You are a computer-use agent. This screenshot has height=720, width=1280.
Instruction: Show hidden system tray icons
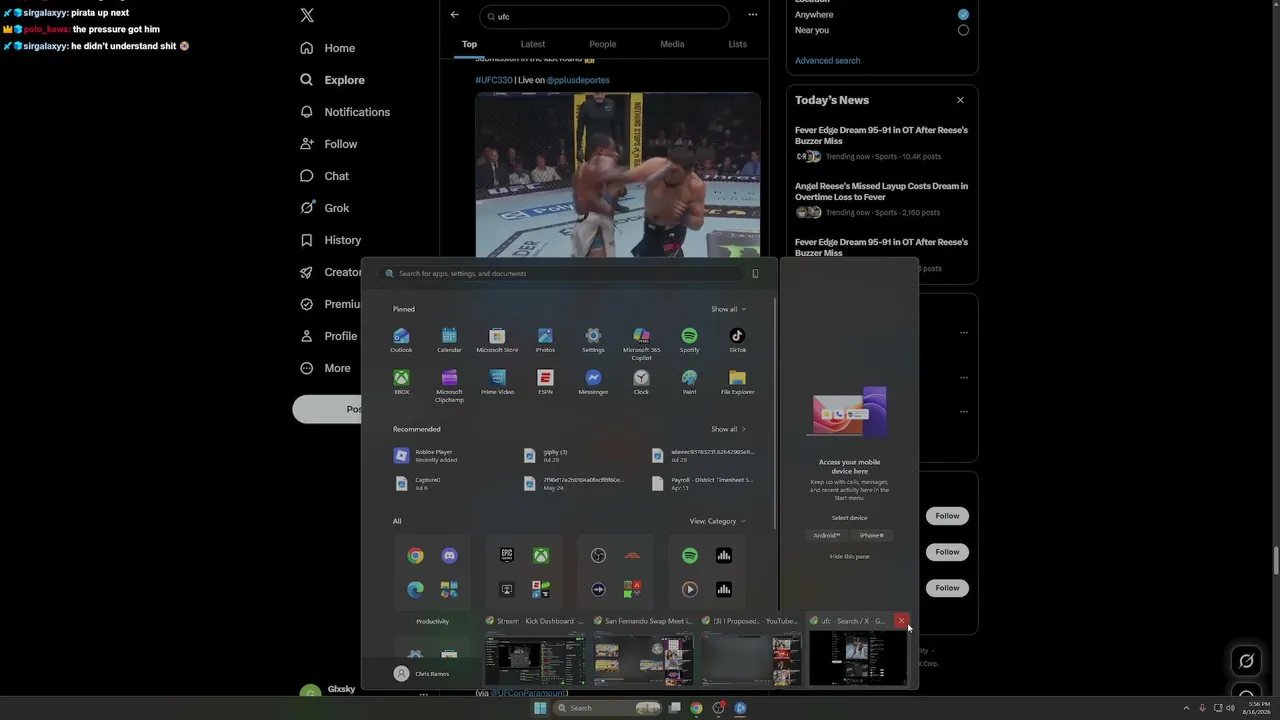[1188, 708]
